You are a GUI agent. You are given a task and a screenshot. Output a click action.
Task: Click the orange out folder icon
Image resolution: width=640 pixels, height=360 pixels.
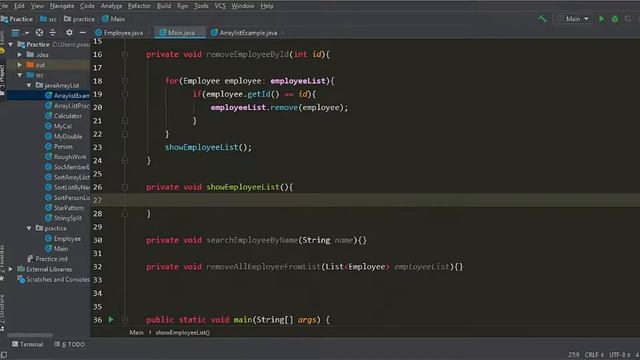pos(30,65)
